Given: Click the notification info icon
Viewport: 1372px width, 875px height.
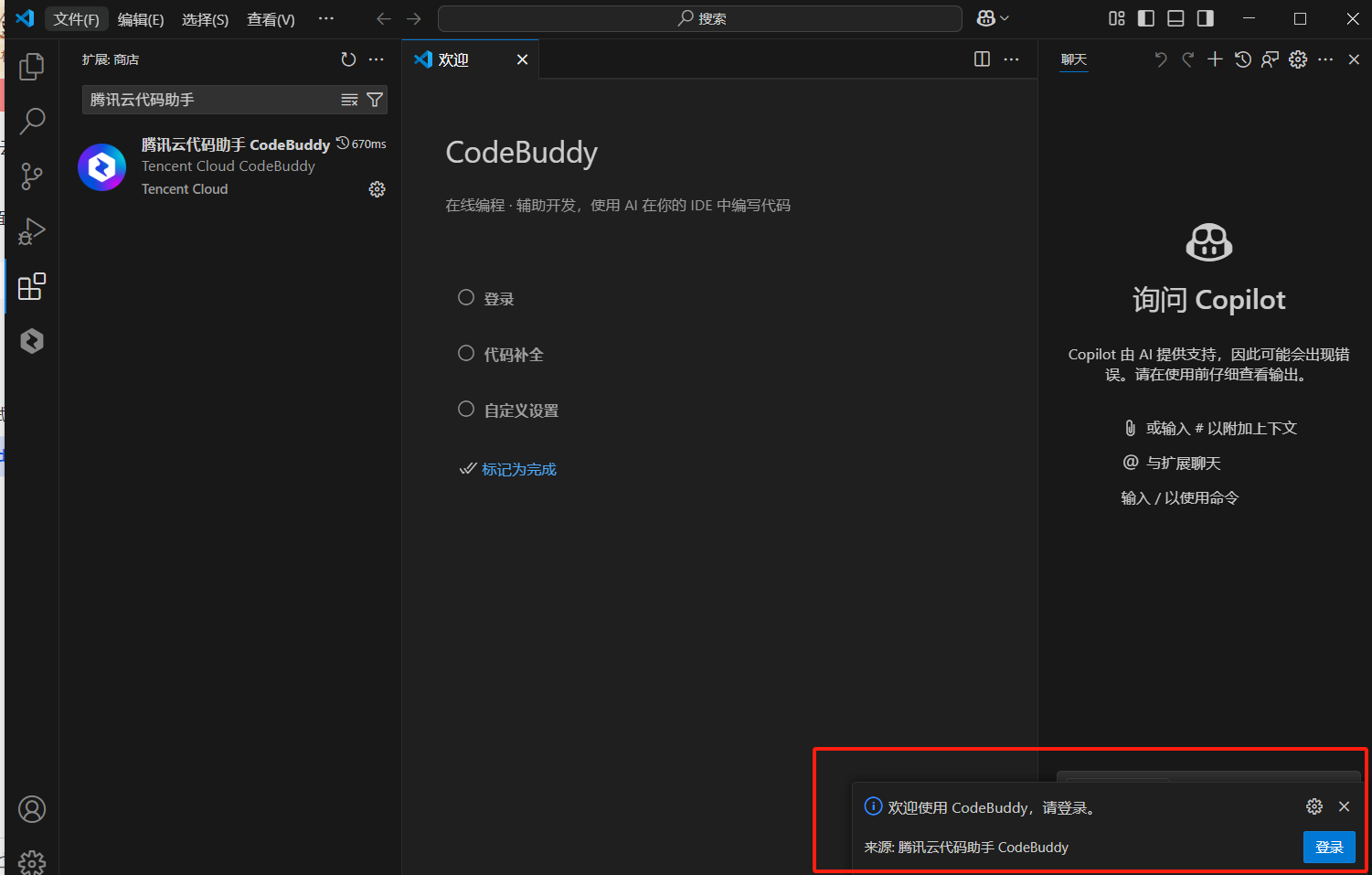Looking at the screenshot, I should pos(874,806).
